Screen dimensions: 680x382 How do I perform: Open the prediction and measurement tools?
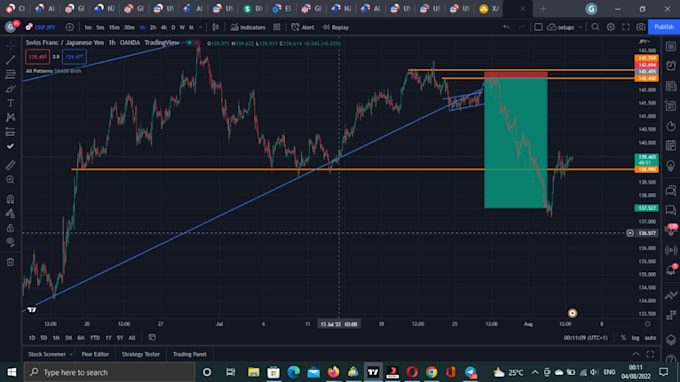click(10, 132)
